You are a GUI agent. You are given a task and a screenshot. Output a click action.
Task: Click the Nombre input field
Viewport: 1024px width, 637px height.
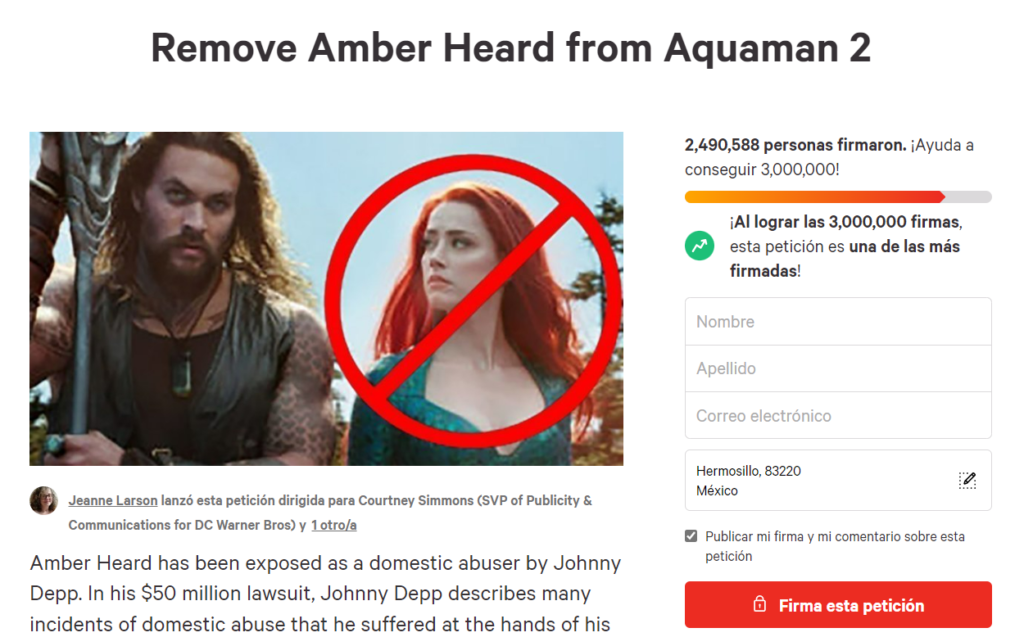[838, 321]
